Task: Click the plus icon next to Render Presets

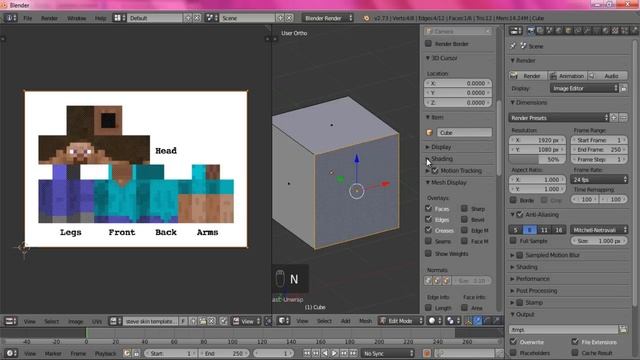Action: [x=613, y=118]
